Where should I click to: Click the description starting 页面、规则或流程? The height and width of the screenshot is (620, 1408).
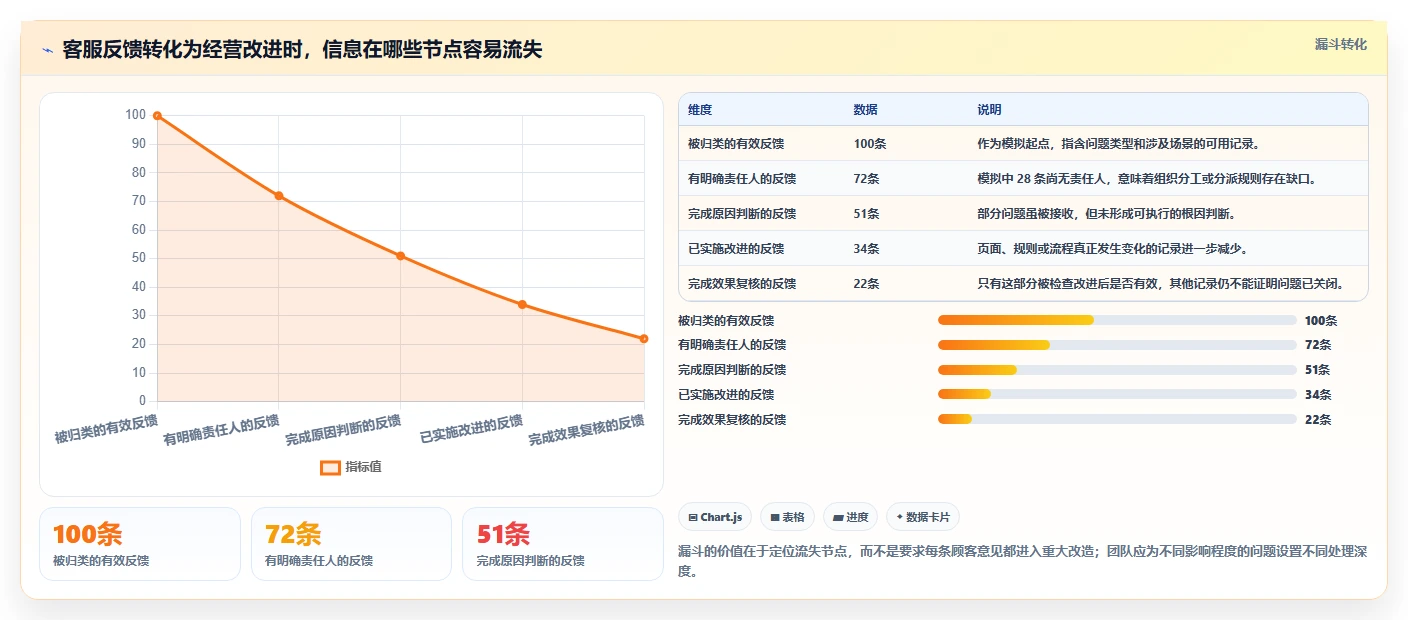click(1114, 249)
